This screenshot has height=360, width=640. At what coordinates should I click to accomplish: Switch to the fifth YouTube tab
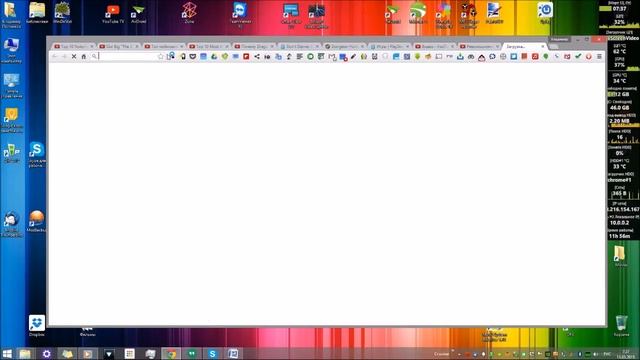pos(253,47)
